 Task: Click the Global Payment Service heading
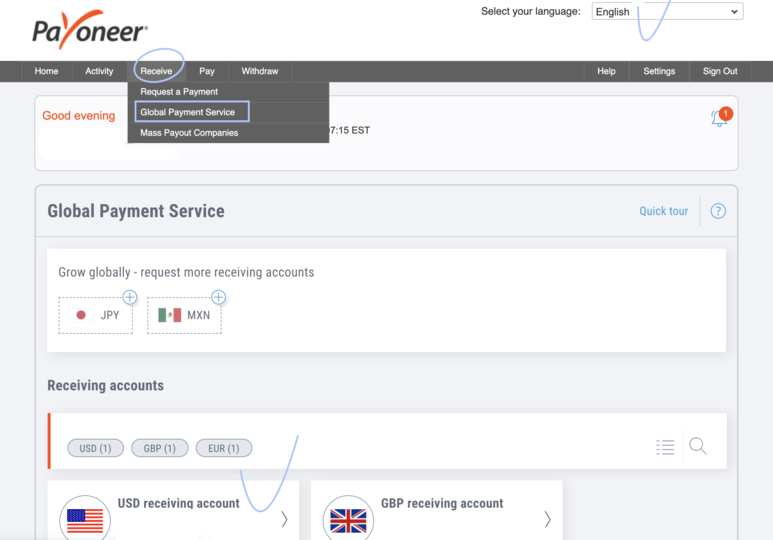(x=136, y=211)
